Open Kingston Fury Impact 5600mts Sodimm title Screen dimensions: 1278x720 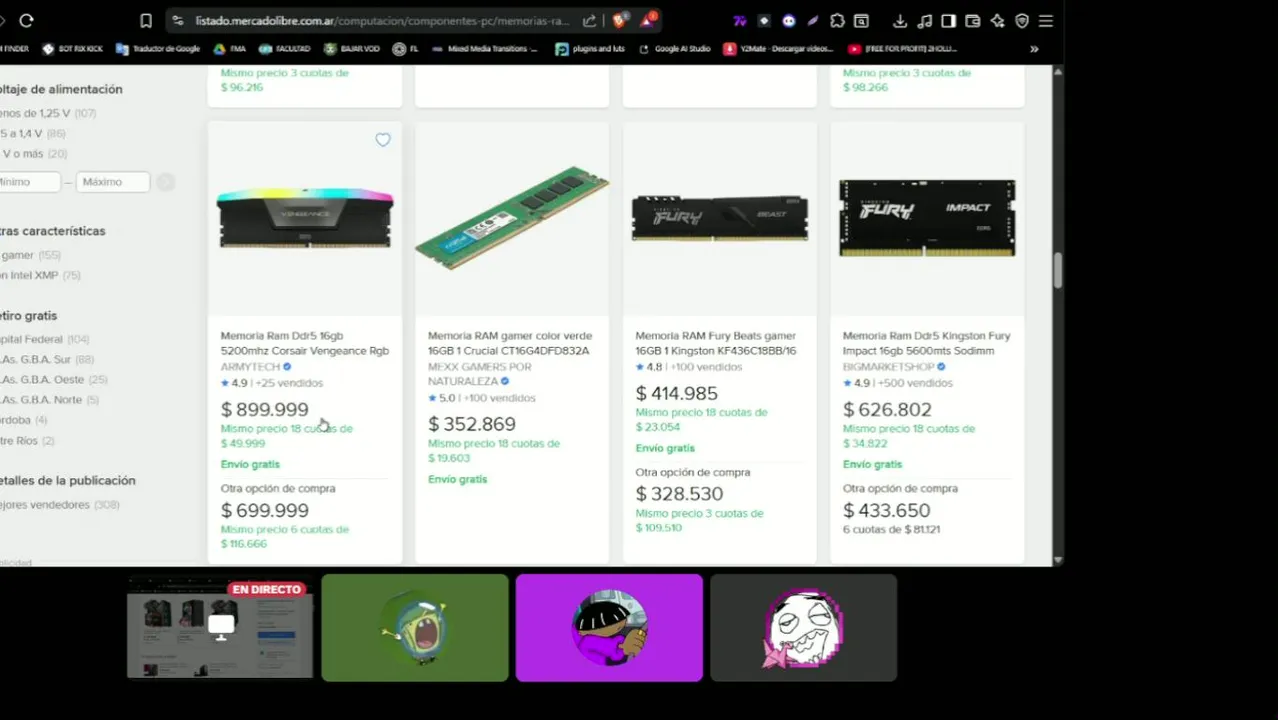tap(927, 343)
